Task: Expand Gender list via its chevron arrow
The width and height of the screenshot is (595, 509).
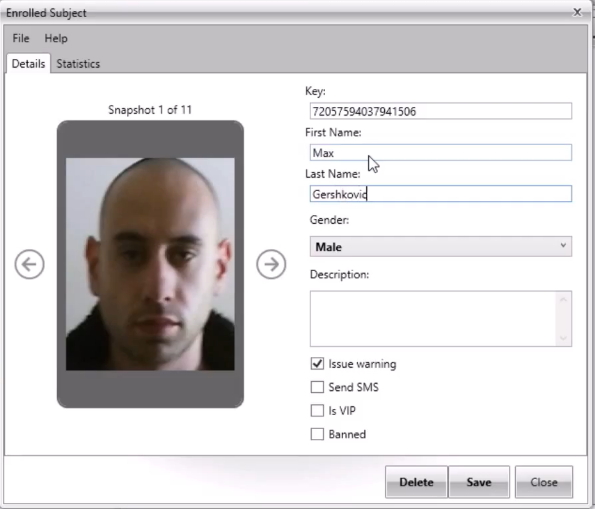Action: point(563,246)
